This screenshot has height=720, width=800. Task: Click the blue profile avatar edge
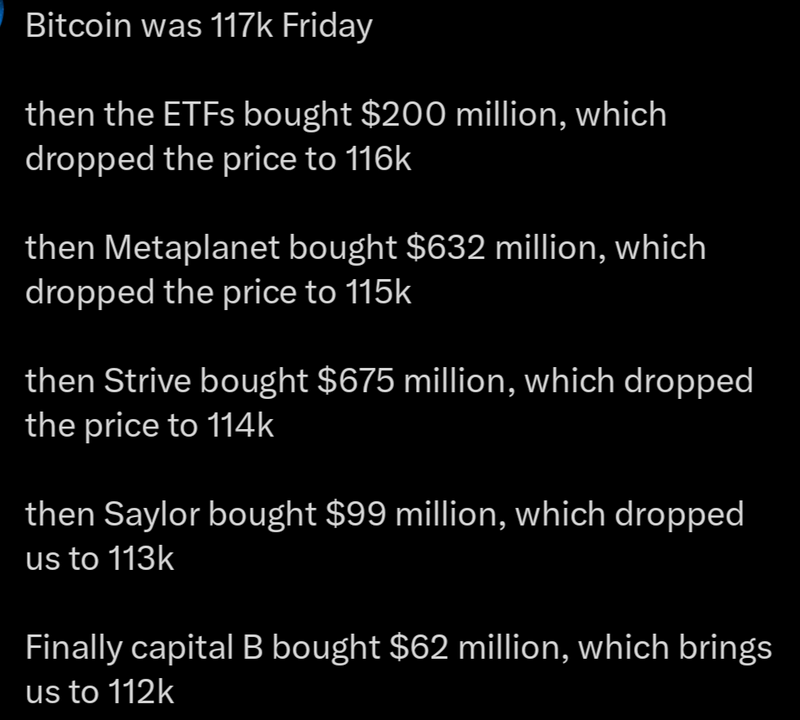click(x=2, y=13)
